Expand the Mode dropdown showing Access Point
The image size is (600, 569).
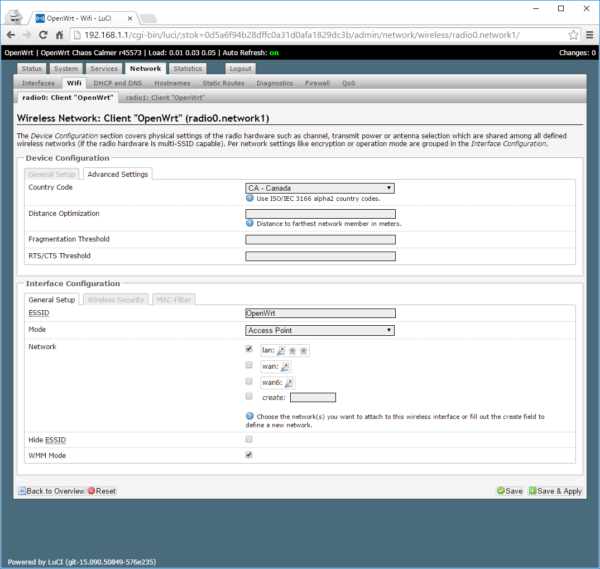tap(320, 329)
